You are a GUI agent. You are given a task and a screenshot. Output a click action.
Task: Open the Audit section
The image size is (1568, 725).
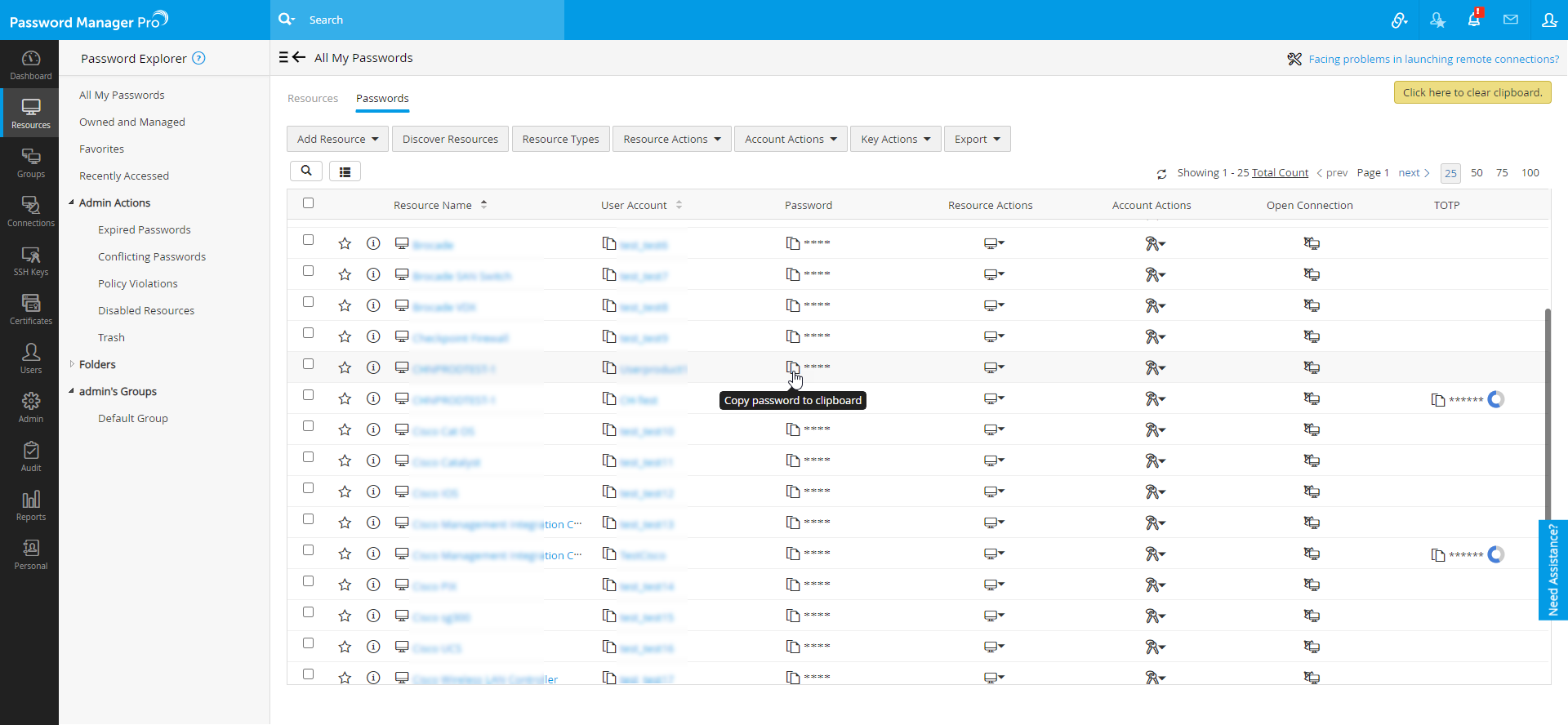pos(30,456)
